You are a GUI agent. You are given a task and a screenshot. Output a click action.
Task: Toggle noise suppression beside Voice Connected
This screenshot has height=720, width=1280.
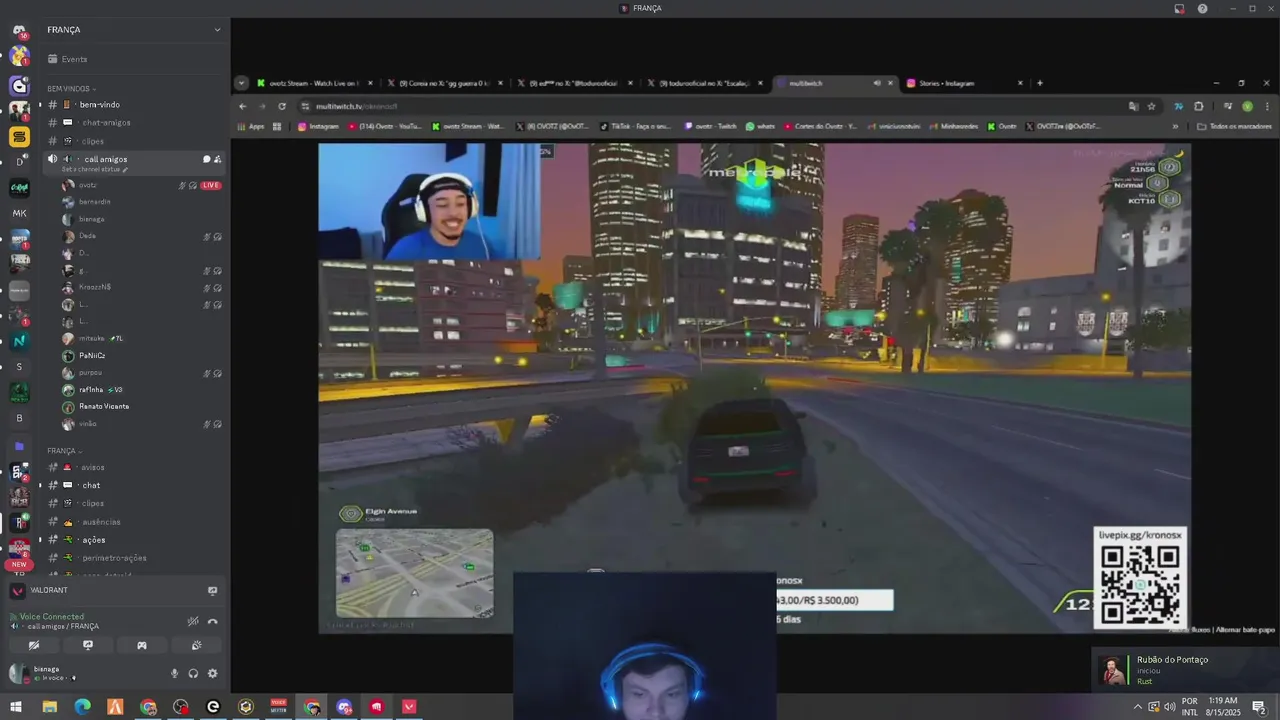193,621
